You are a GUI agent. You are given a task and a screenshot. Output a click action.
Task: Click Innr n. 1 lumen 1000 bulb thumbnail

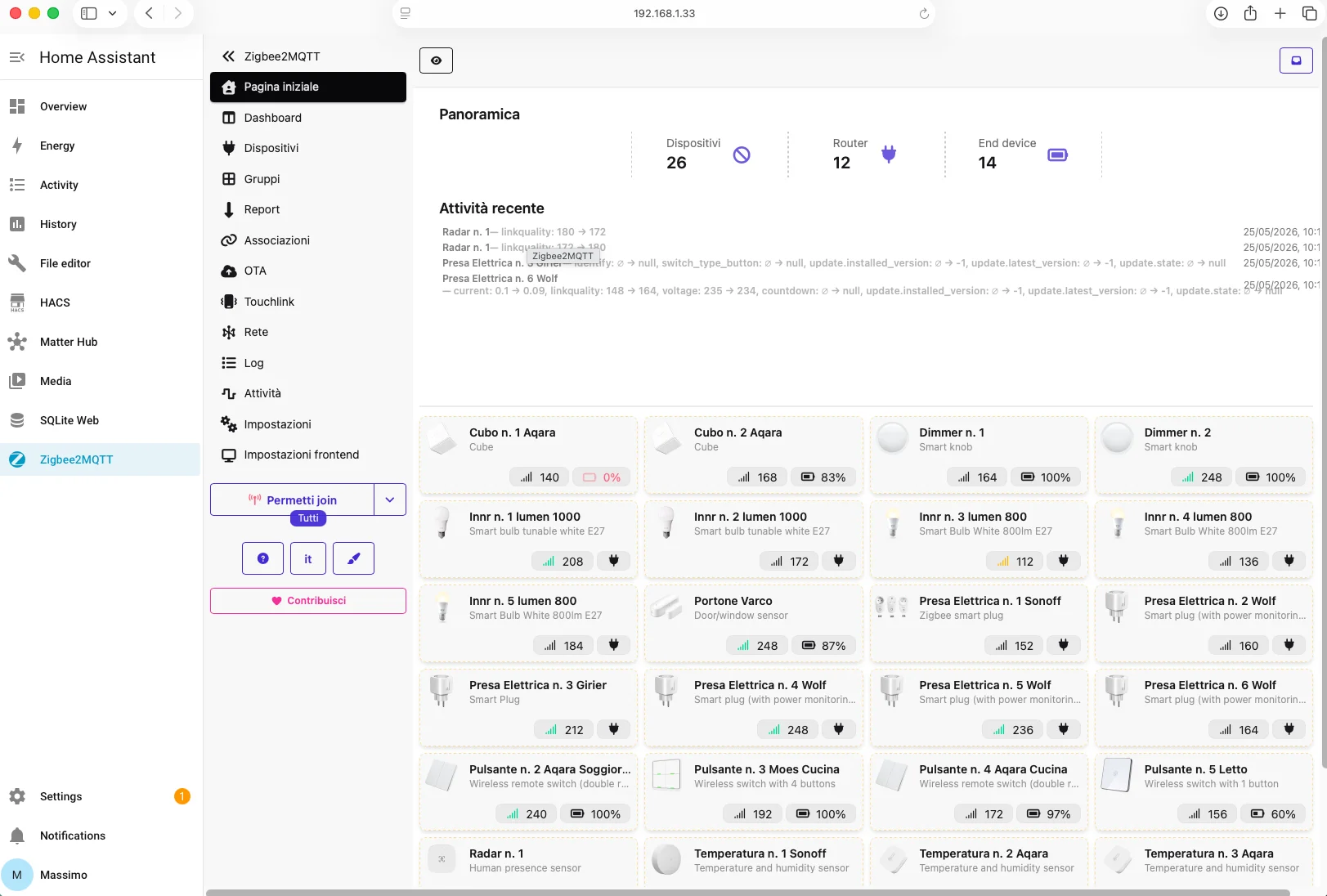[442, 523]
